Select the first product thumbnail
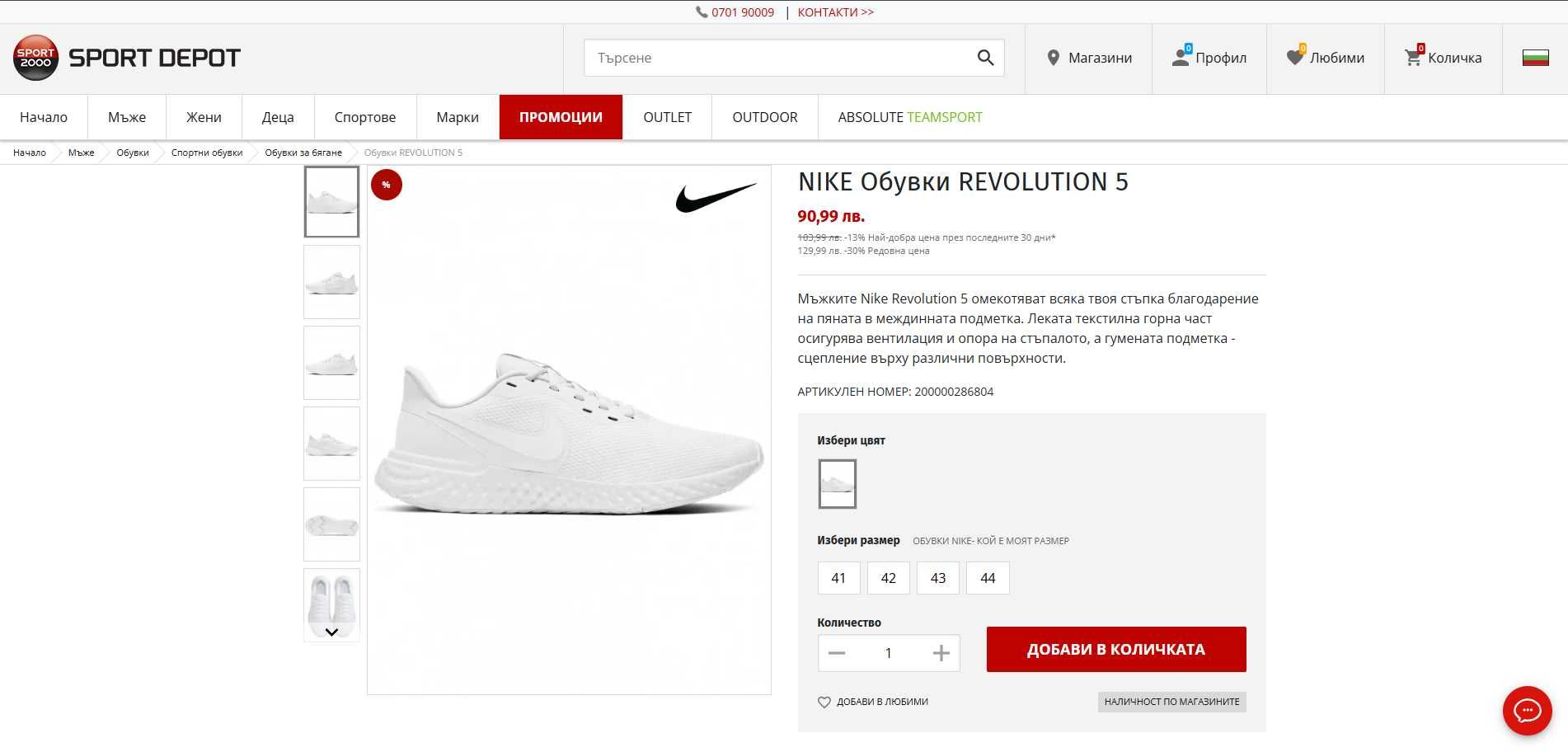 click(x=331, y=202)
